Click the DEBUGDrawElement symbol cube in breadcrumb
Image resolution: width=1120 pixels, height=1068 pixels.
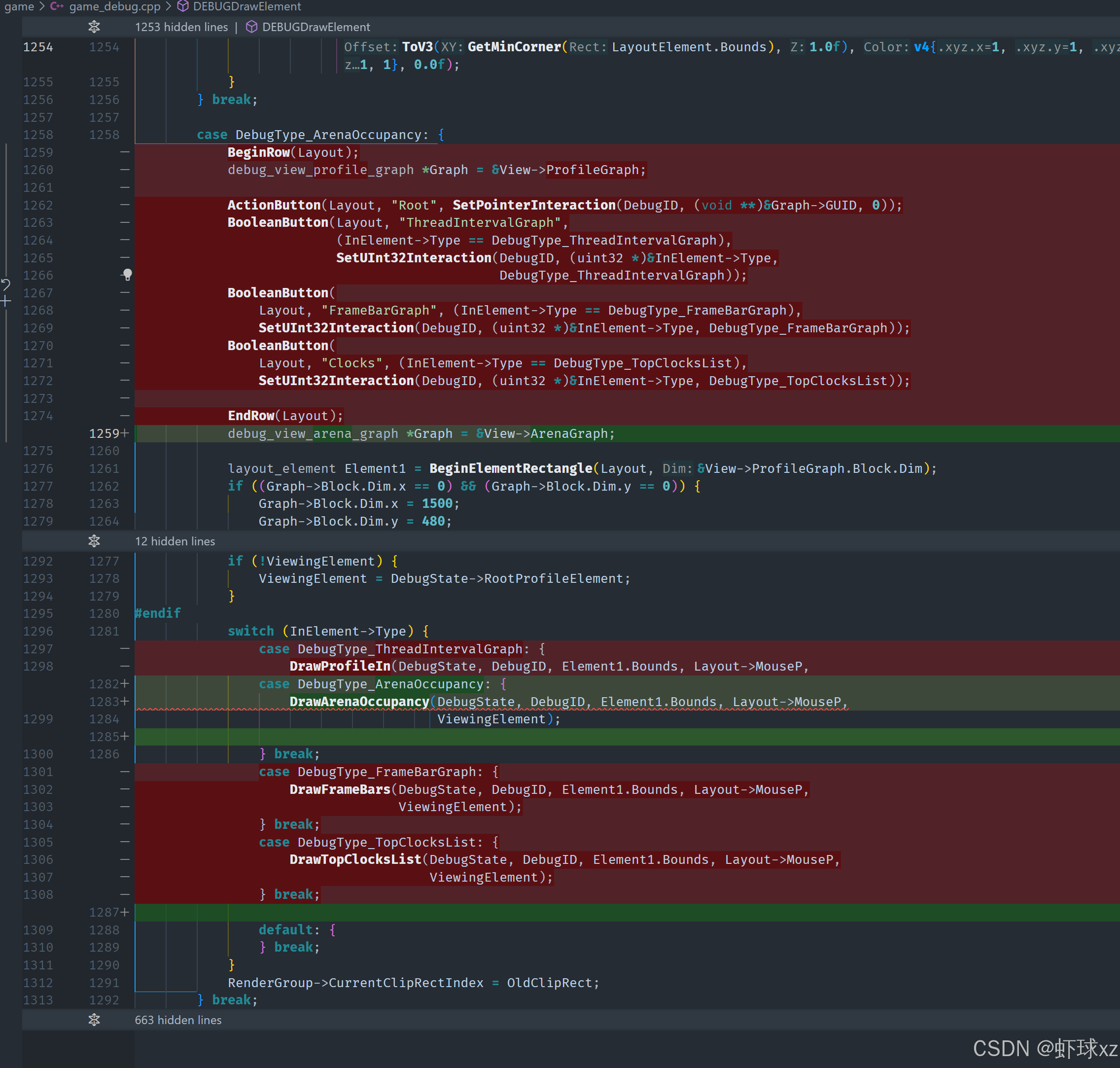183,6
